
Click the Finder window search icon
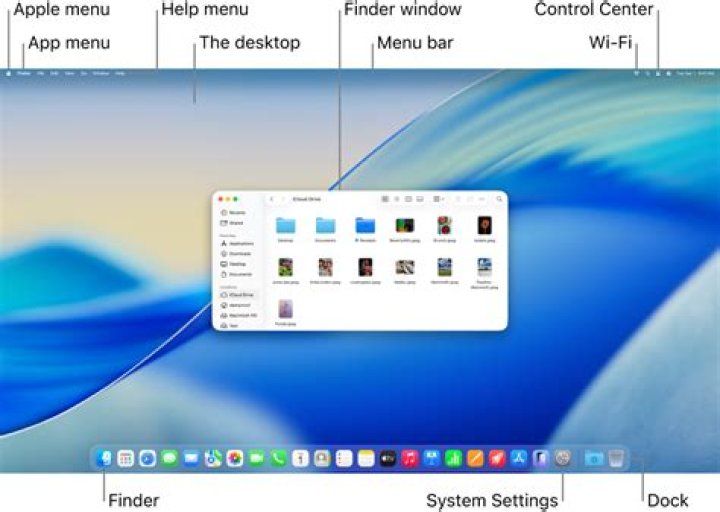pos(499,199)
